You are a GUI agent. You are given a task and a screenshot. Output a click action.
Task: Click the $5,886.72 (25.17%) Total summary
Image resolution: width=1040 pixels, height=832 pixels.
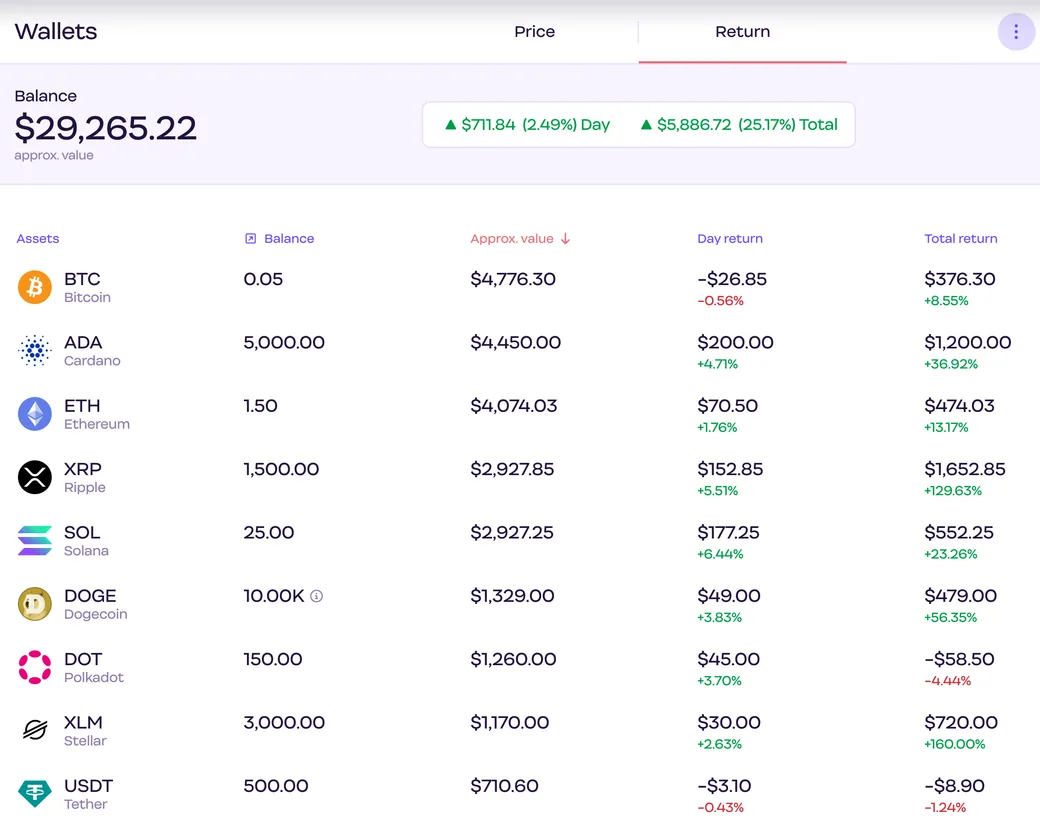(739, 124)
